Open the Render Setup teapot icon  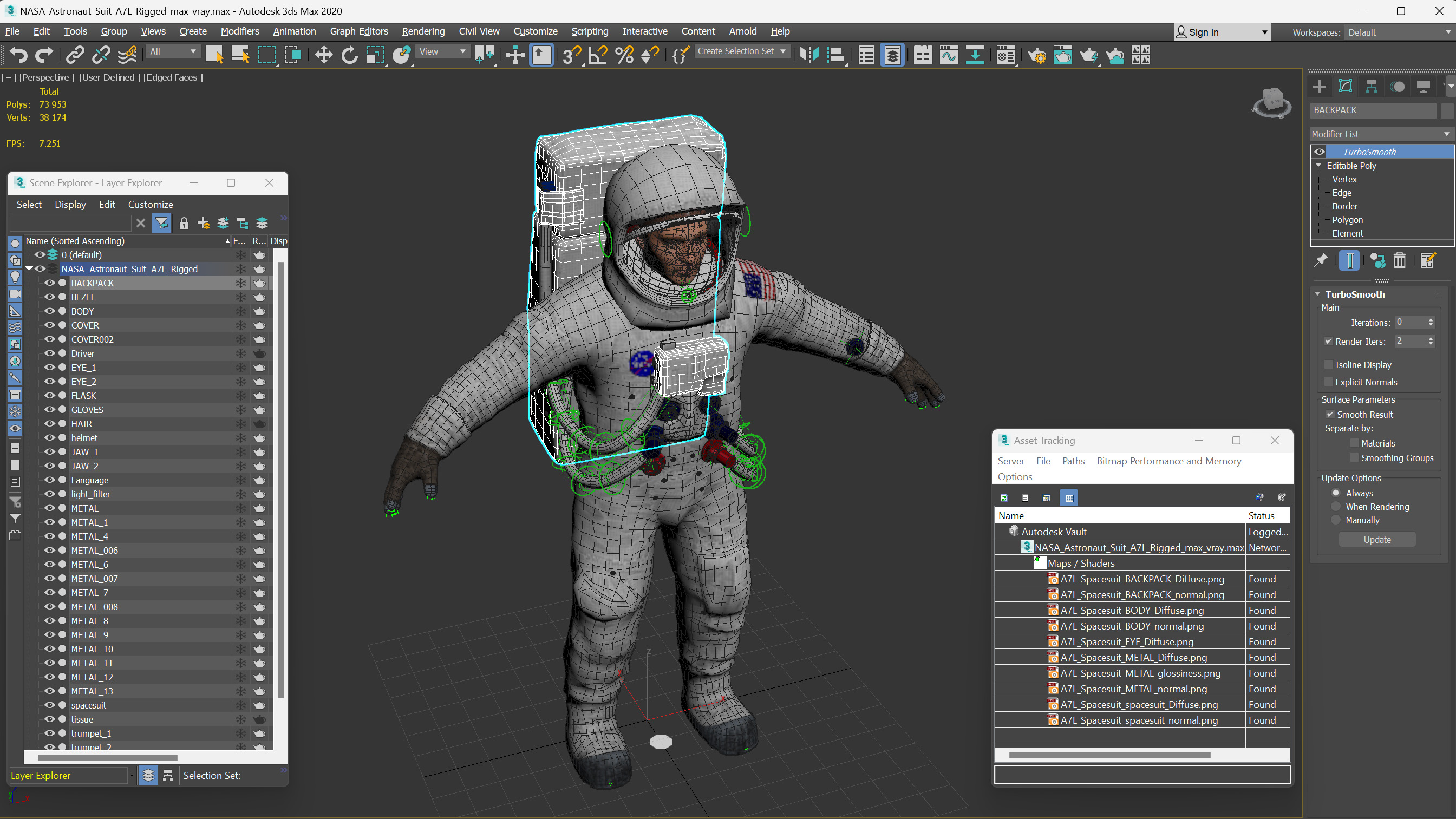pyautogui.click(x=1036, y=55)
